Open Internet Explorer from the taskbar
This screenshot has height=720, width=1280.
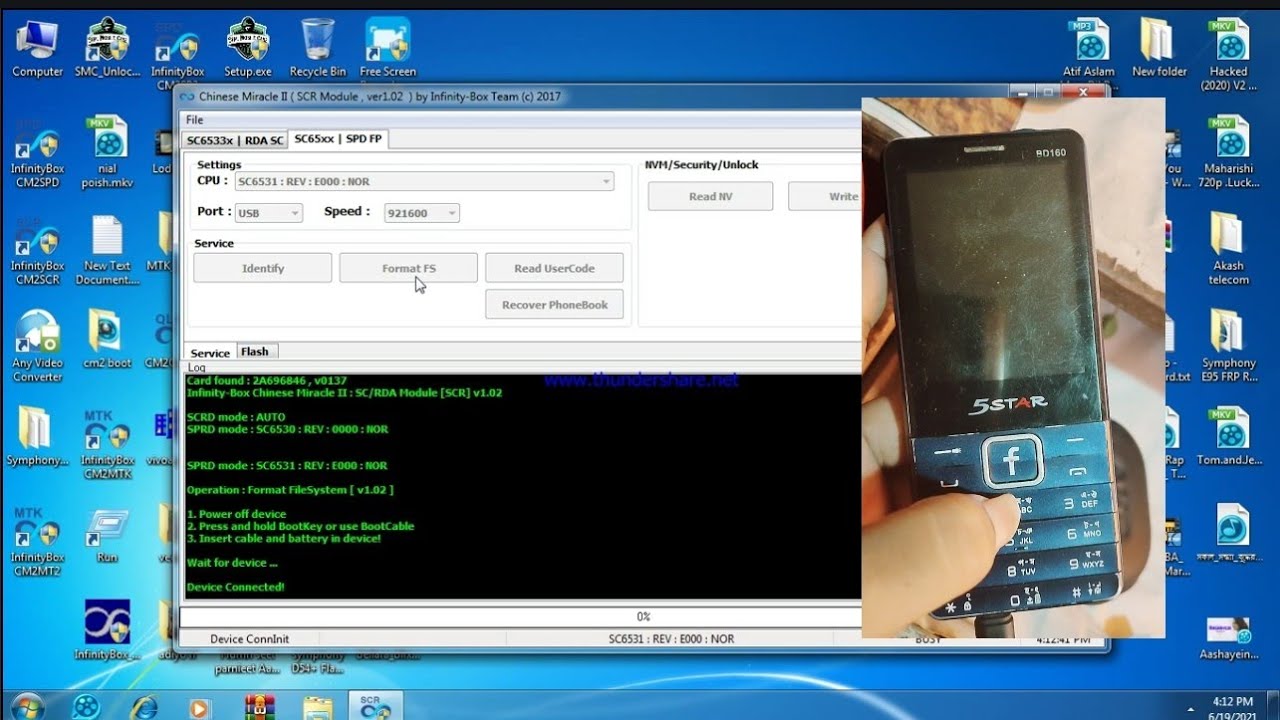click(144, 706)
